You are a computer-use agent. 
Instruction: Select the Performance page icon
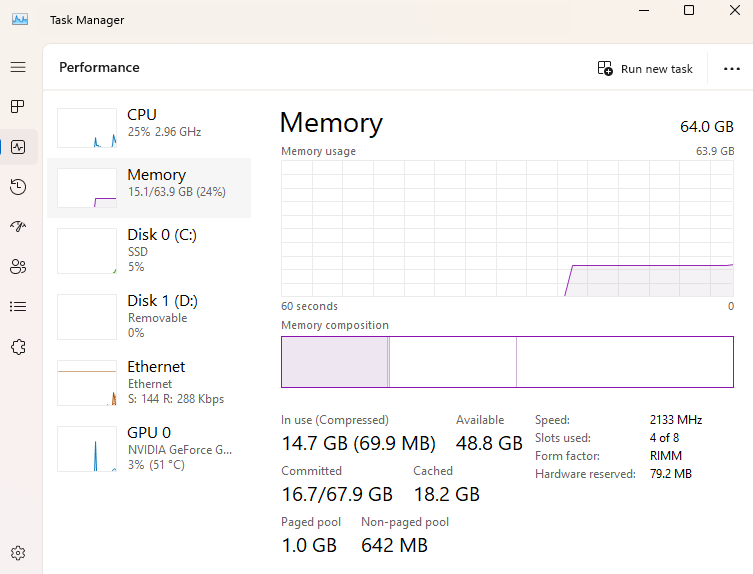[x=18, y=147]
